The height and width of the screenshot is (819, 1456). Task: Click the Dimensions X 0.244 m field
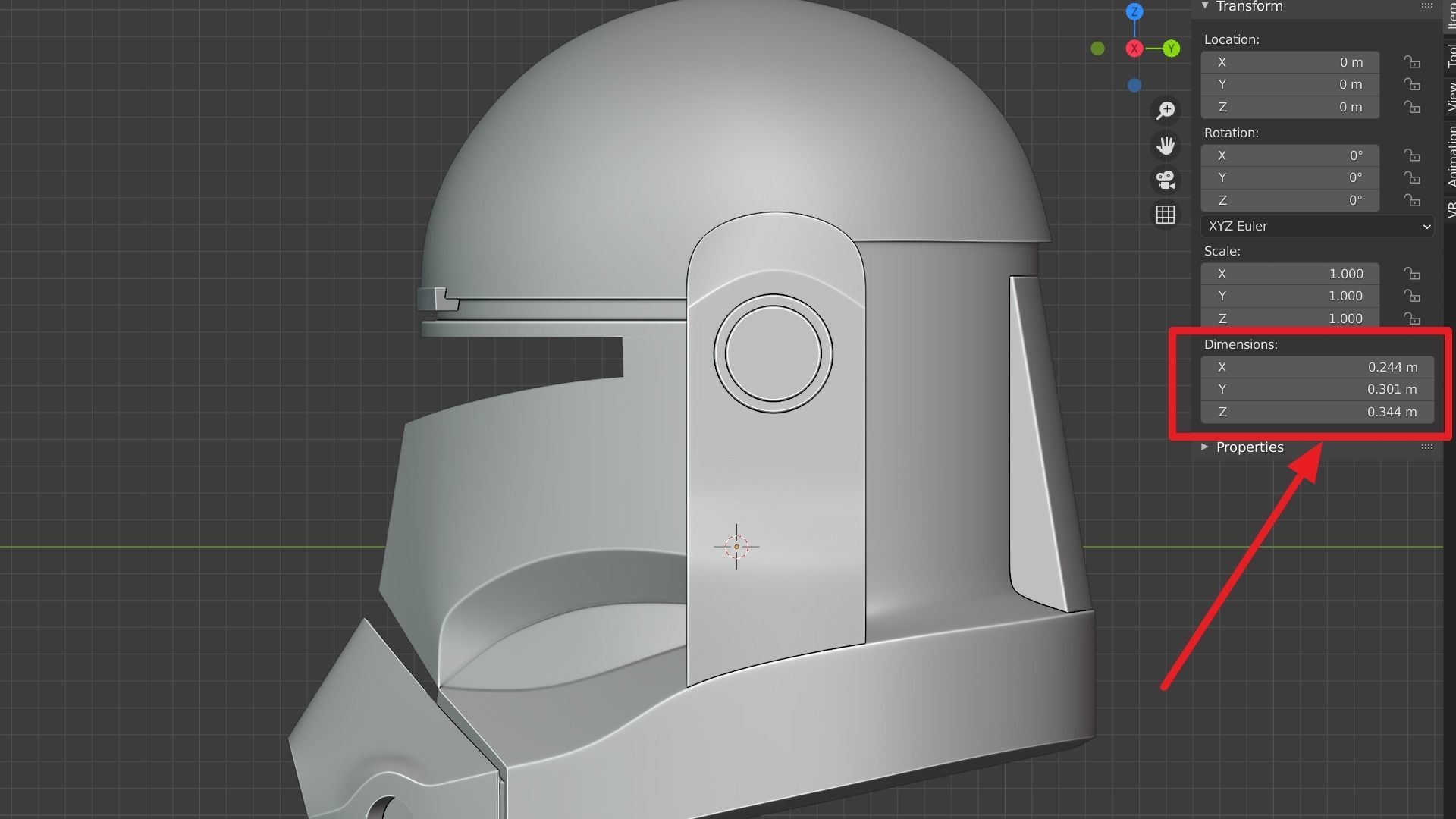(1317, 367)
